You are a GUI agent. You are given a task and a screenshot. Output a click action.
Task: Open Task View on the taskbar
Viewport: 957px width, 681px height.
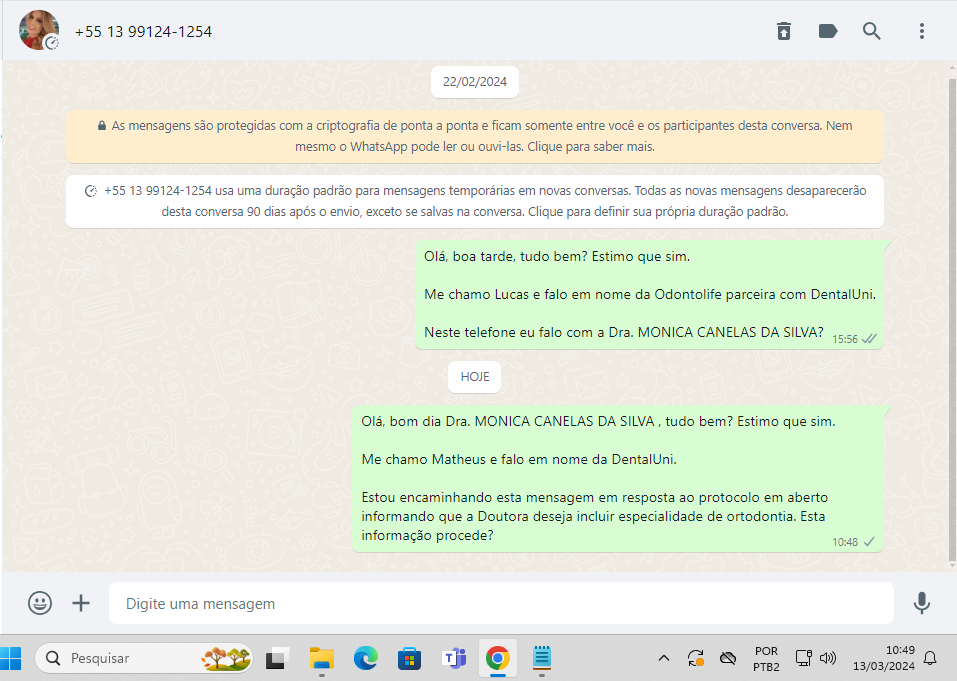click(276, 658)
